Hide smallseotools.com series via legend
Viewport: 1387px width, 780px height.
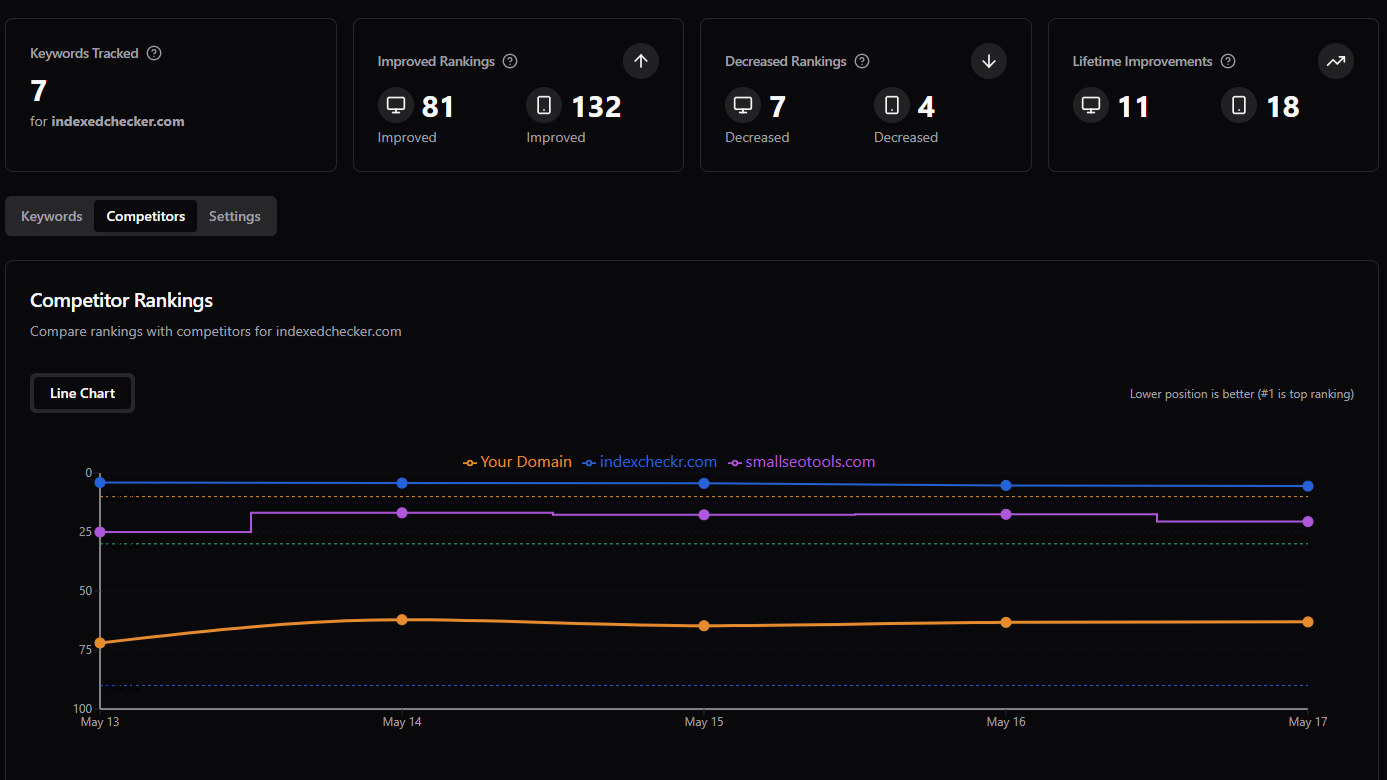802,462
